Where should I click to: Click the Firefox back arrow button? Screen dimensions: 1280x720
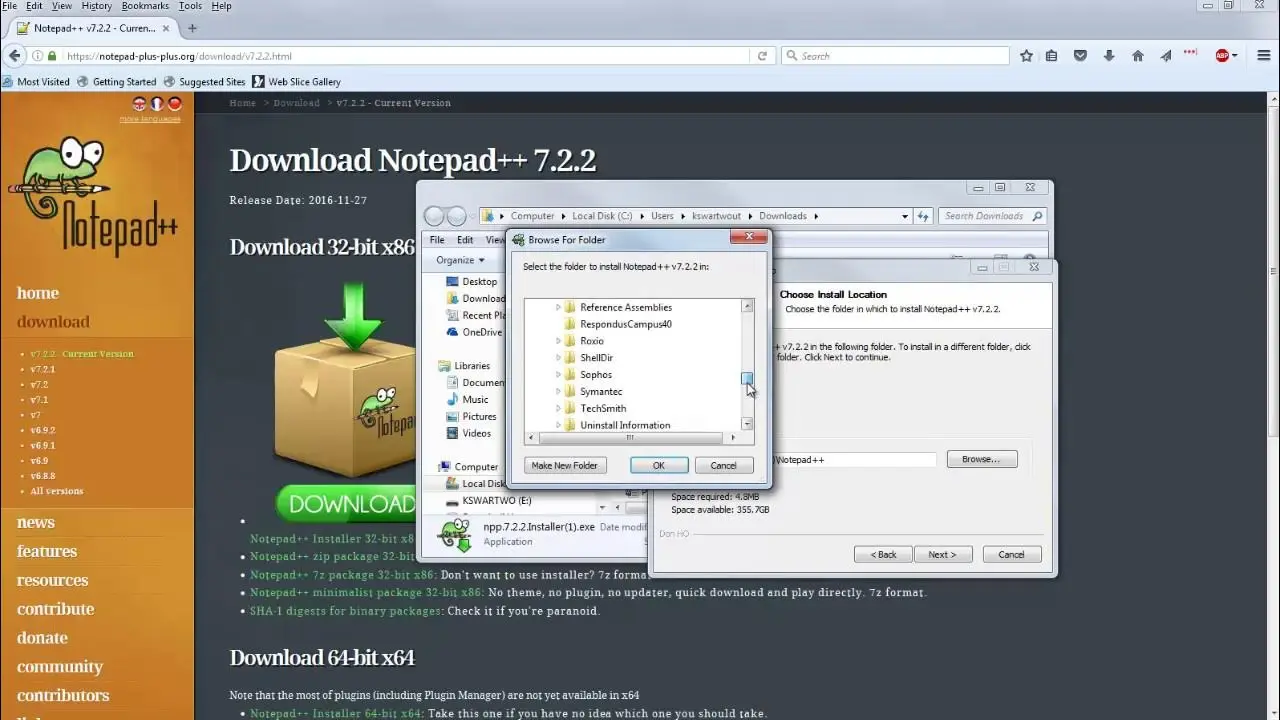[14, 56]
